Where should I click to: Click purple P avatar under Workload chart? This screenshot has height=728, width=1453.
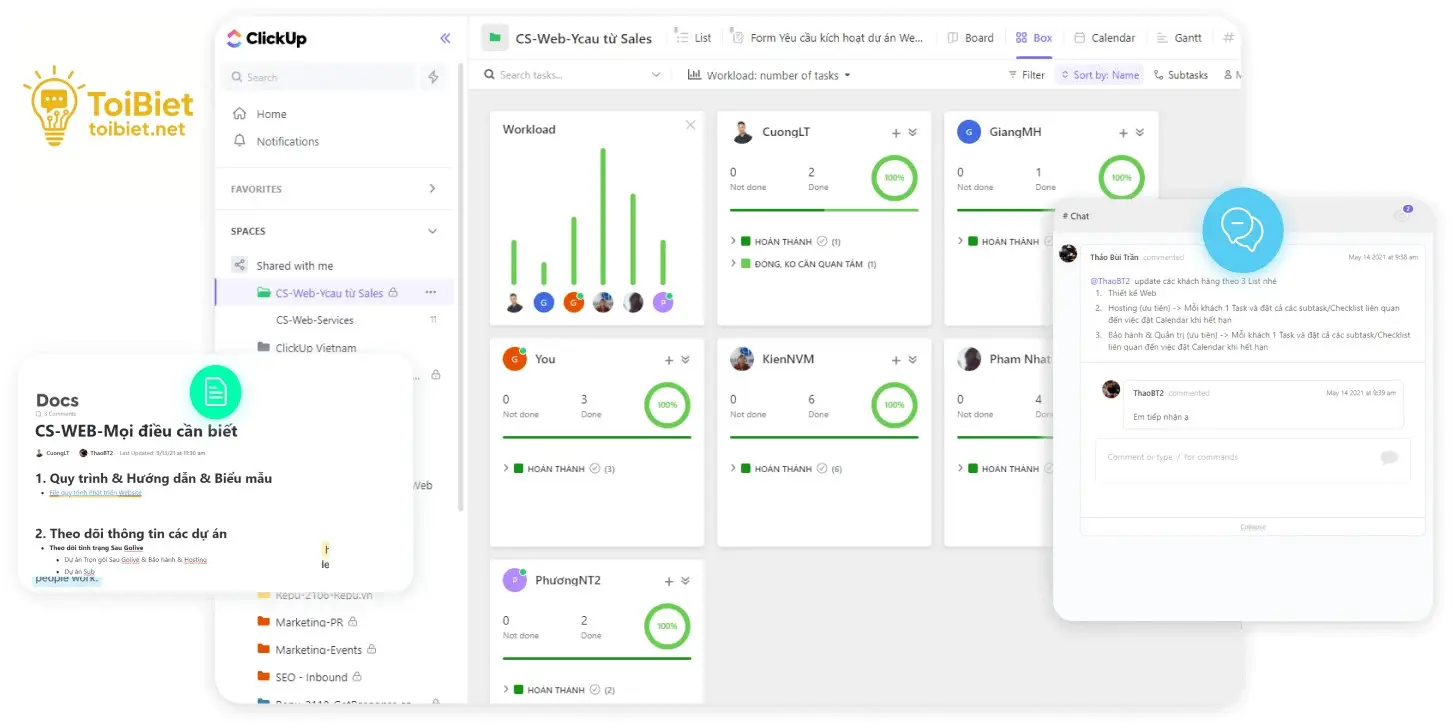[663, 302]
